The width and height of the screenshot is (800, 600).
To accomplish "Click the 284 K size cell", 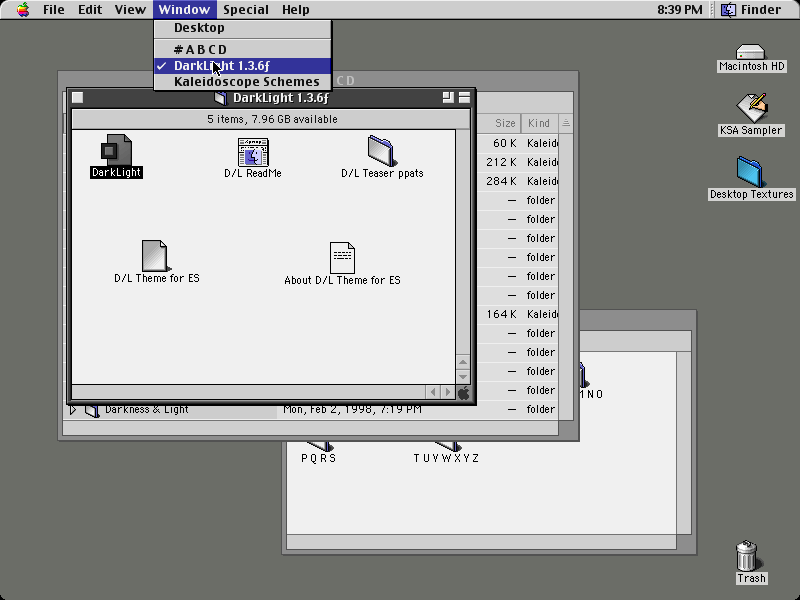I will tap(502, 181).
